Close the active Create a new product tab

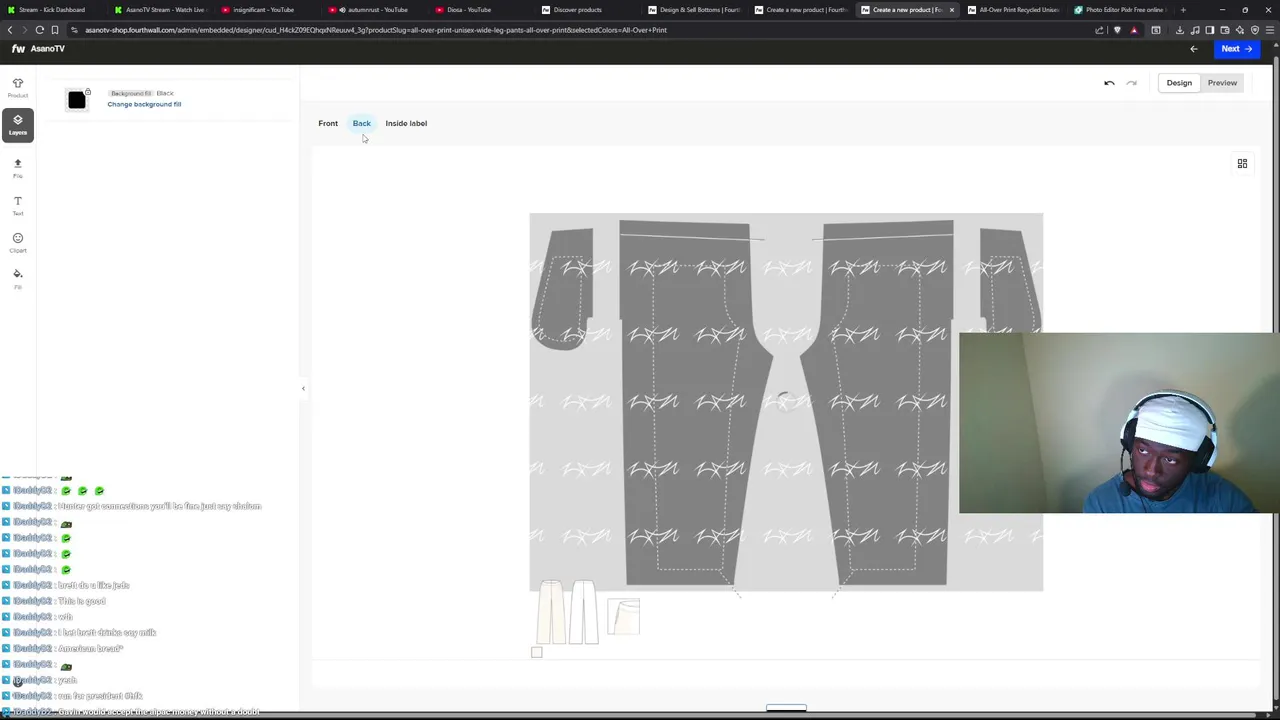coord(951,10)
